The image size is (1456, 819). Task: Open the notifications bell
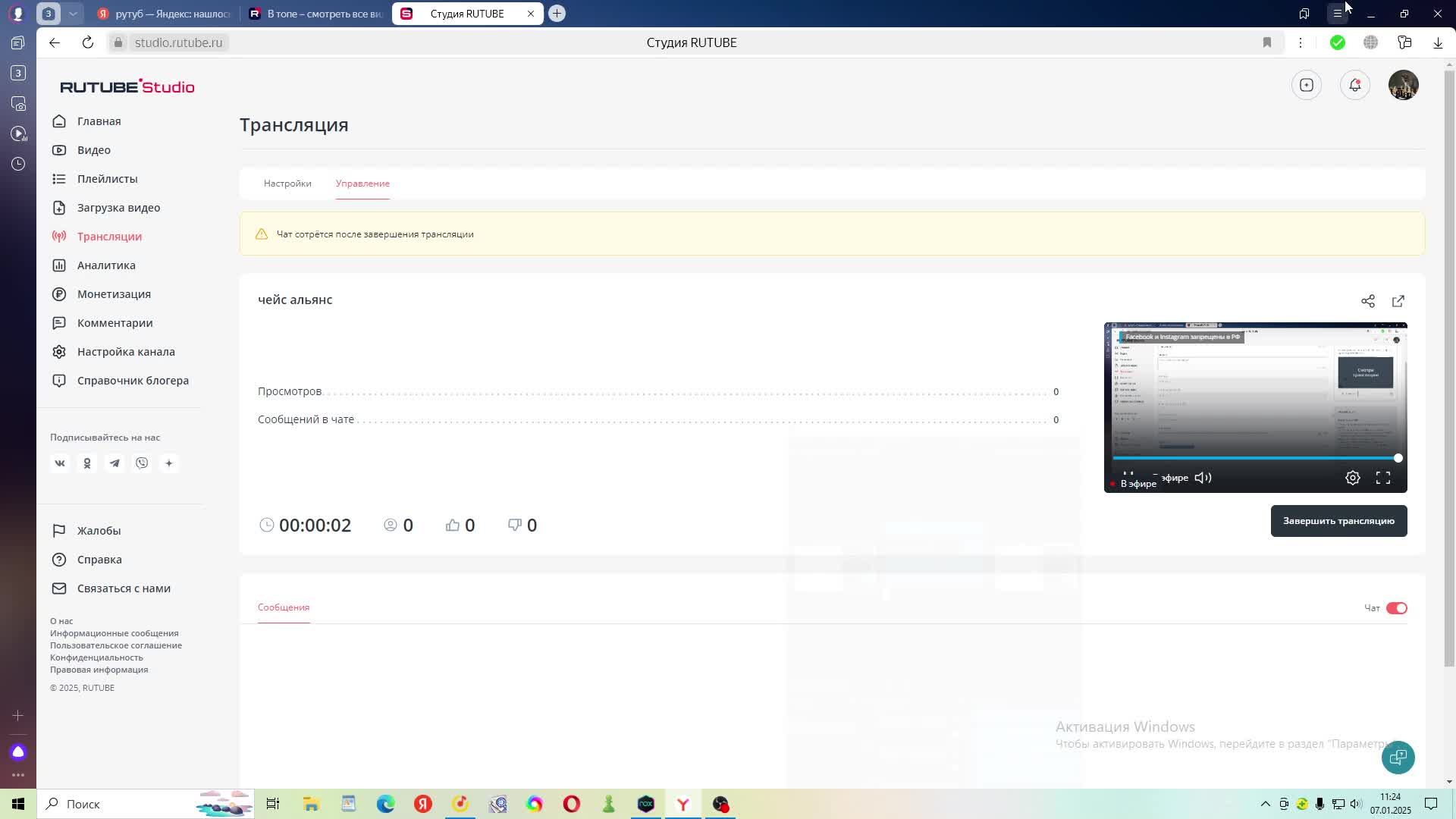click(x=1354, y=85)
